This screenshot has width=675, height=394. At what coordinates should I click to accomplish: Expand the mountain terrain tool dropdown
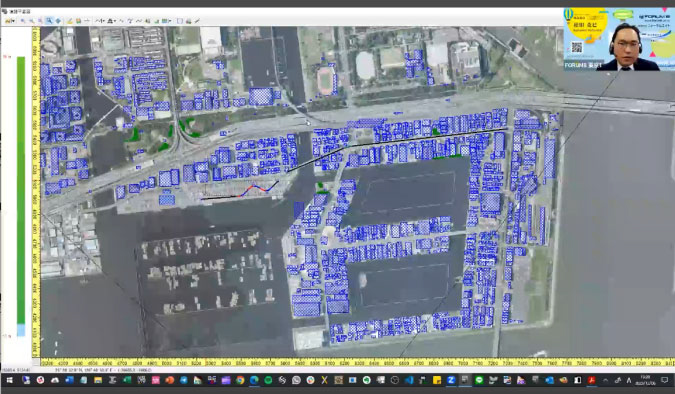pos(115,21)
